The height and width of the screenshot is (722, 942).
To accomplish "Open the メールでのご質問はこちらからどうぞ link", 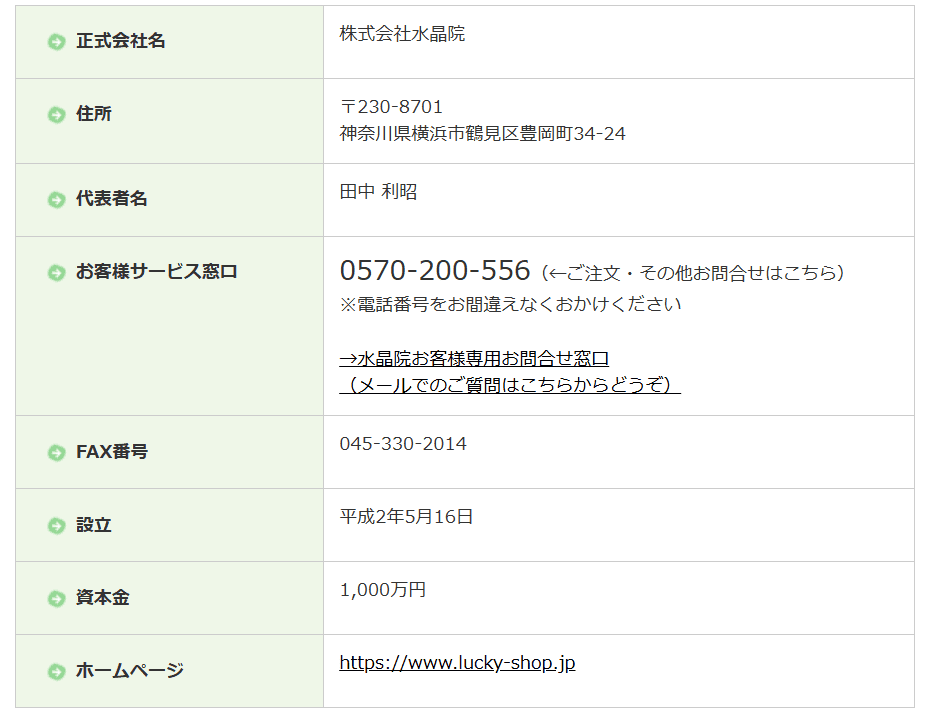I will (510, 385).
